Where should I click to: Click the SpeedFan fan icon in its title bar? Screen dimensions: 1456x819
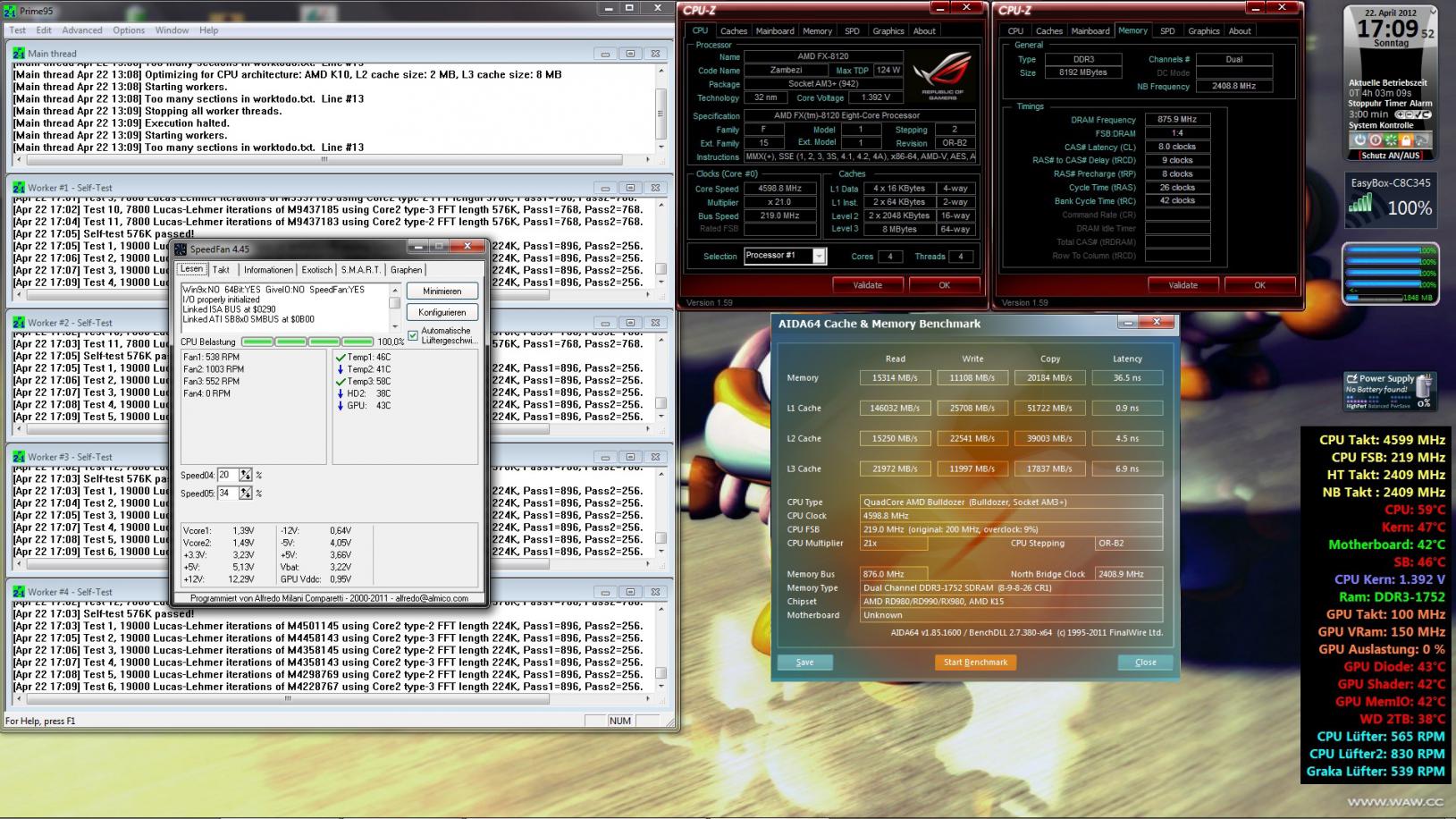181,249
